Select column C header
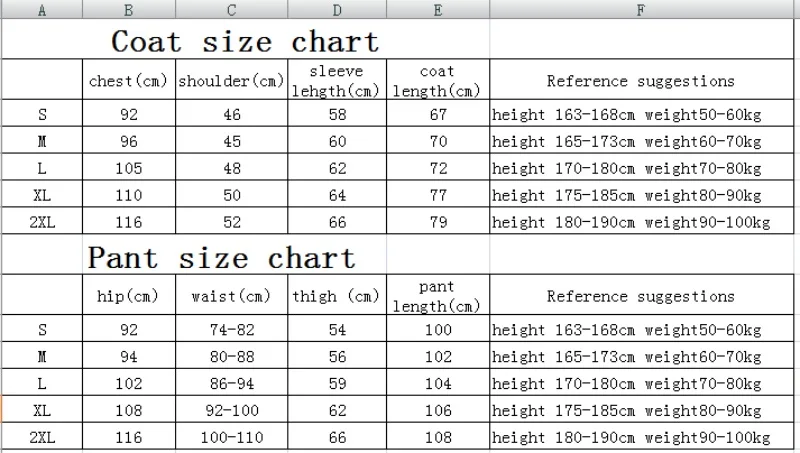Image resolution: width=800 pixels, height=453 pixels. pyautogui.click(x=232, y=11)
